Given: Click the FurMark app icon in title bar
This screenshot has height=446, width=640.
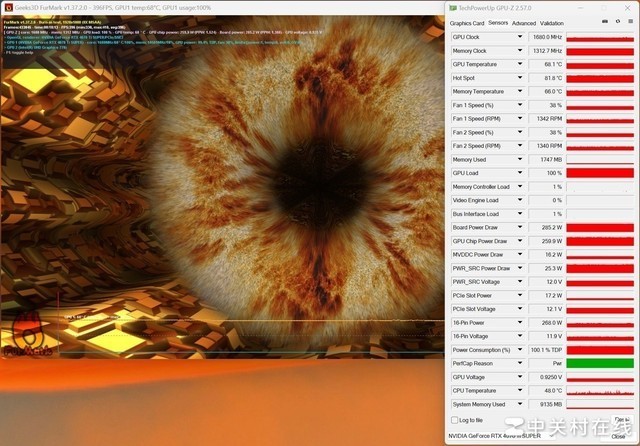Looking at the screenshot, I should pyautogui.click(x=6, y=7).
